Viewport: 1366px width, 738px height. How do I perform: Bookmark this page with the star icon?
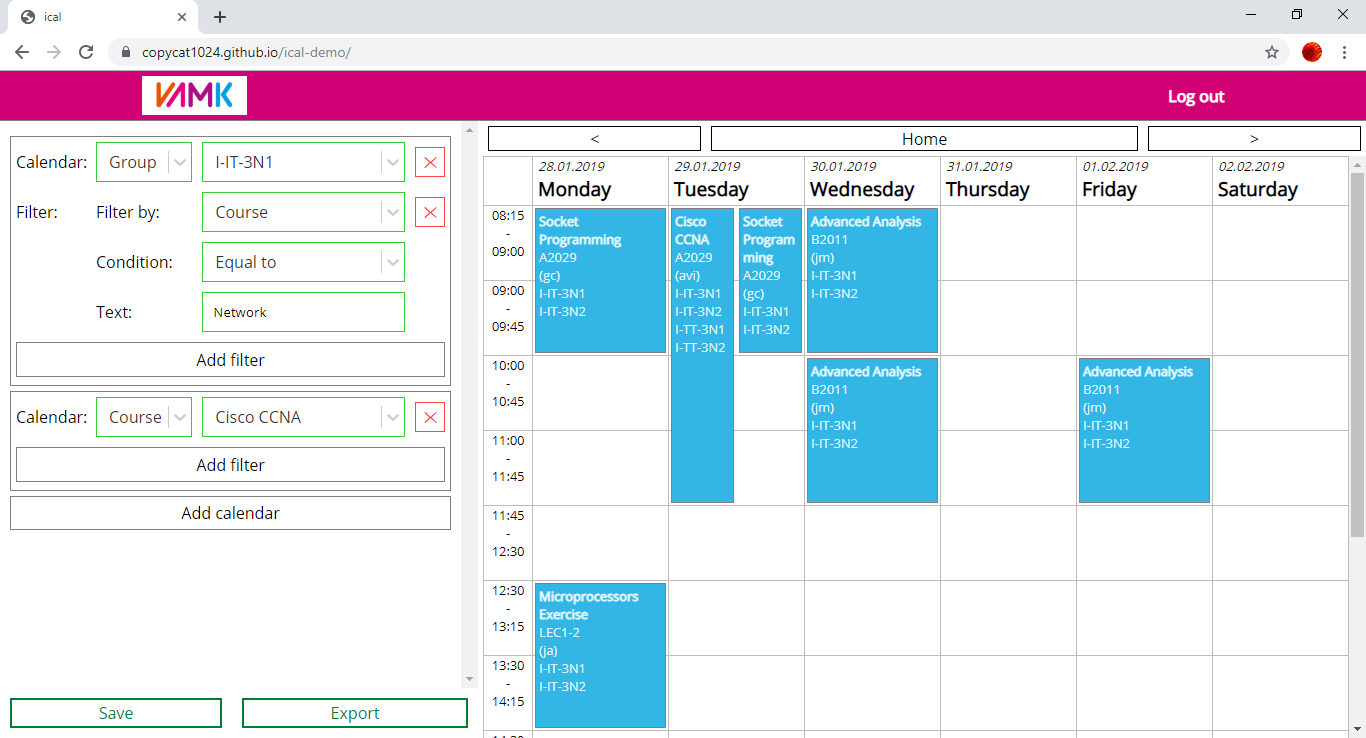tap(1272, 52)
